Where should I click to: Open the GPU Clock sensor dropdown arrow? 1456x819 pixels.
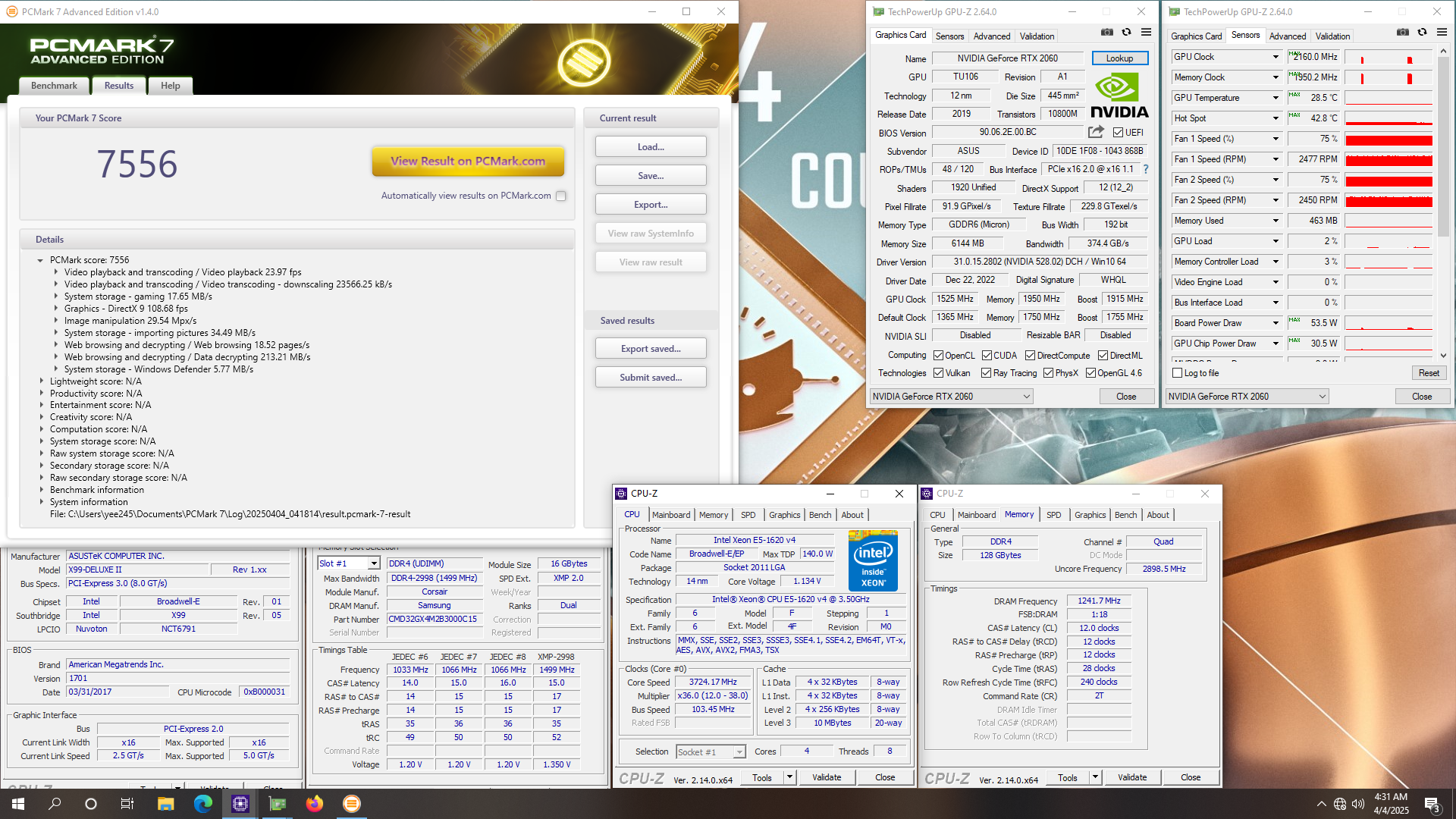click(1276, 57)
